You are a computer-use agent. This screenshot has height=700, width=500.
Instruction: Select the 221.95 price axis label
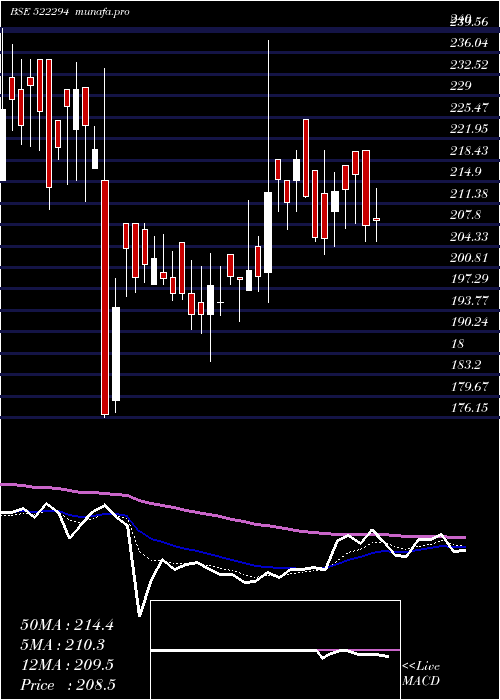(469, 129)
